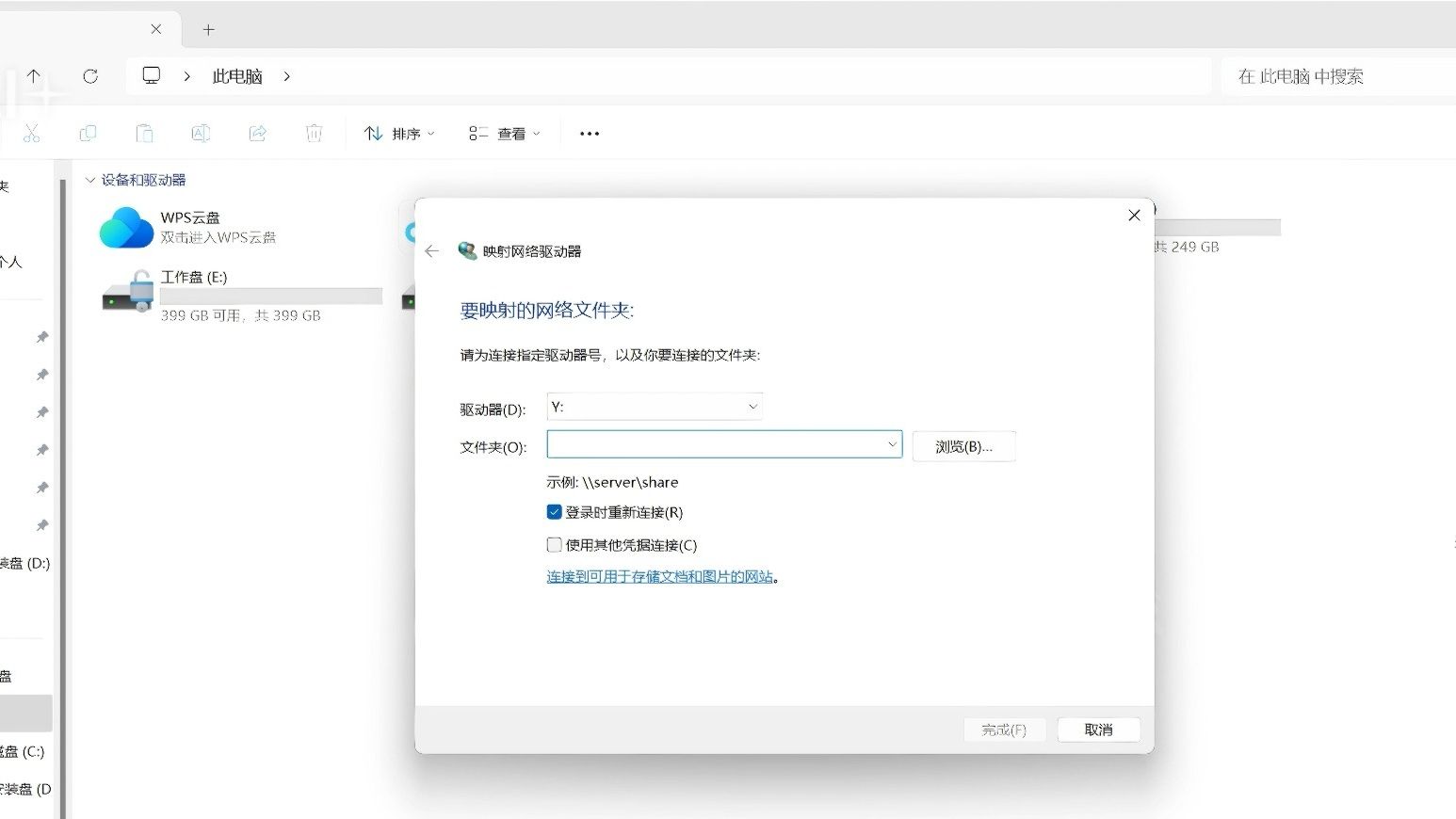Close the current Explorer tab
Image resolution: width=1456 pixels, height=819 pixels.
pyautogui.click(x=156, y=29)
